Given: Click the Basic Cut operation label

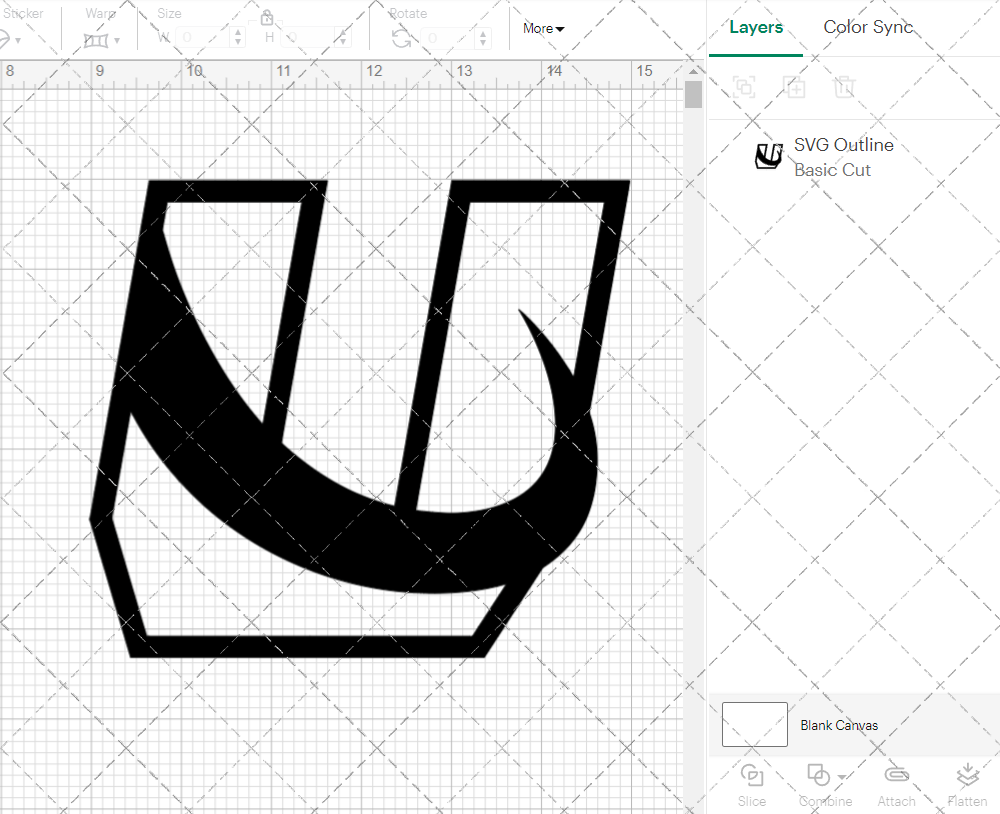Looking at the screenshot, I should (832, 170).
